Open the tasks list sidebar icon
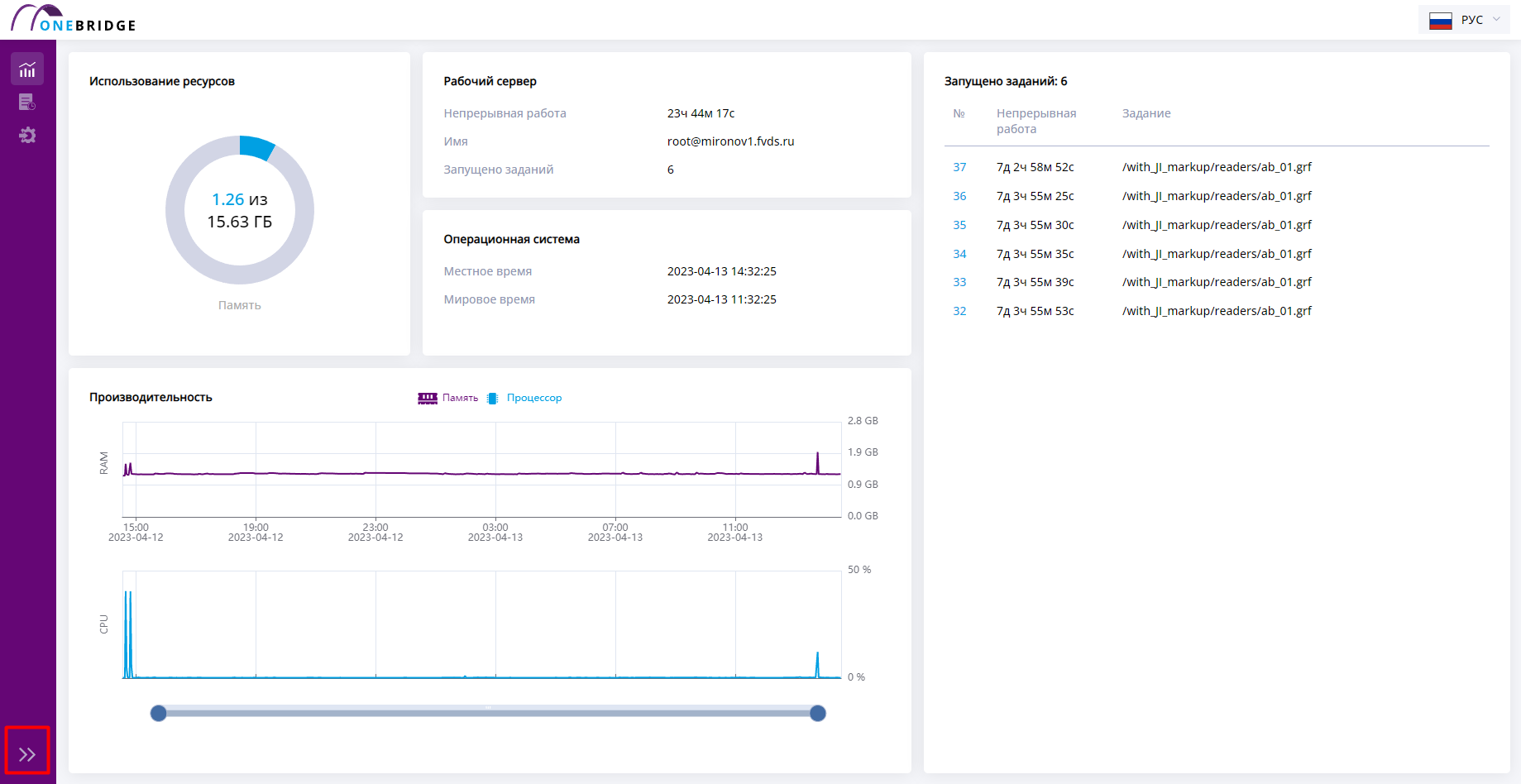Image resolution: width=1521 pixels, height=784 pixels. tap(27, 102)
